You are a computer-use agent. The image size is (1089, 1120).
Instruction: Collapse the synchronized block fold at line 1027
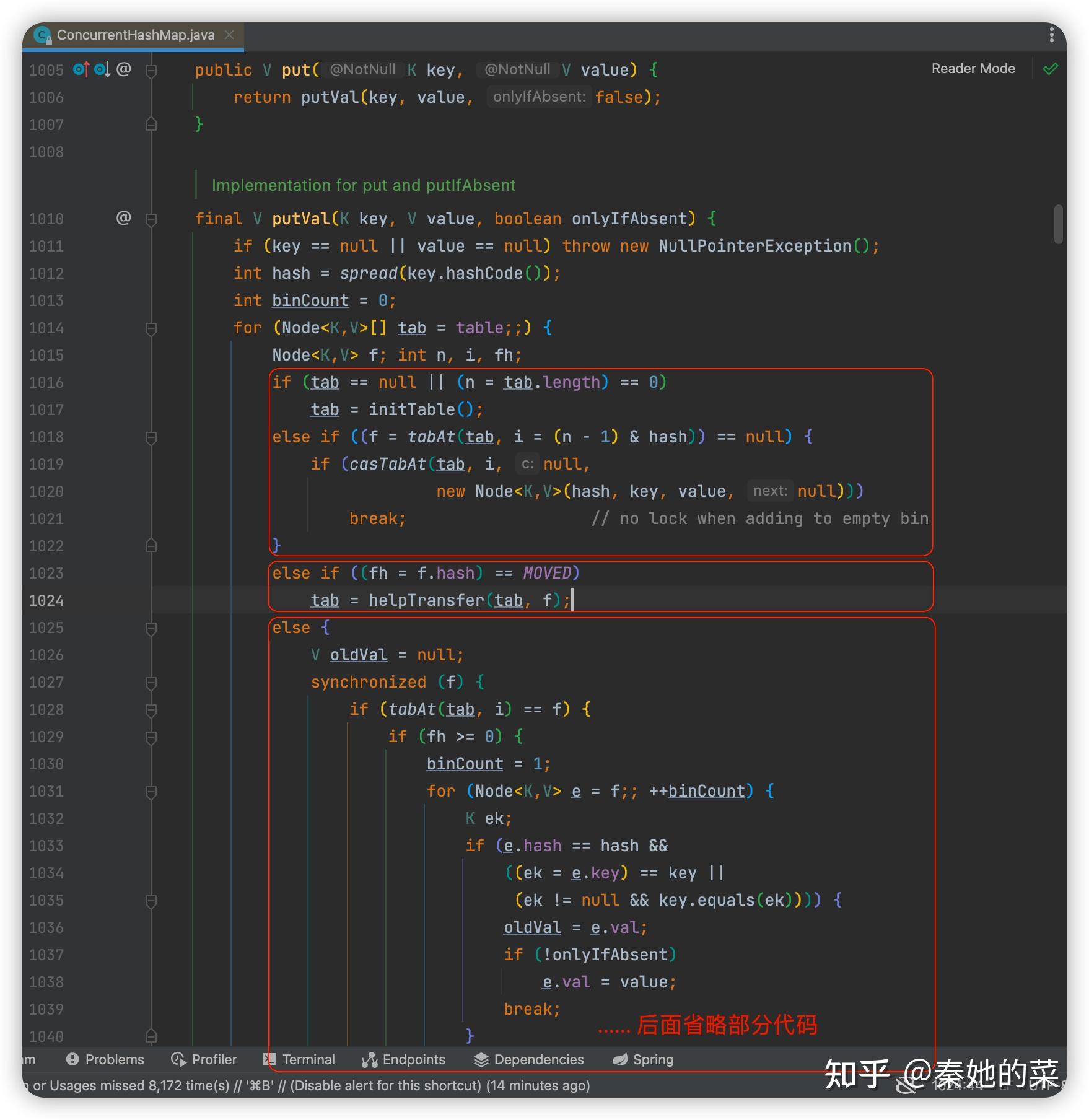pyautogui.click(x=151, y=682)
